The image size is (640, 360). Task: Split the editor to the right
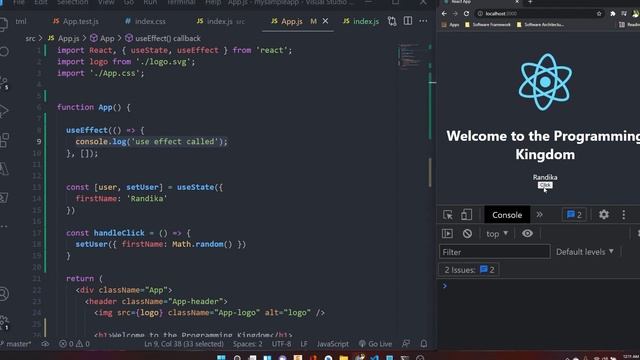tap(408, 20)
